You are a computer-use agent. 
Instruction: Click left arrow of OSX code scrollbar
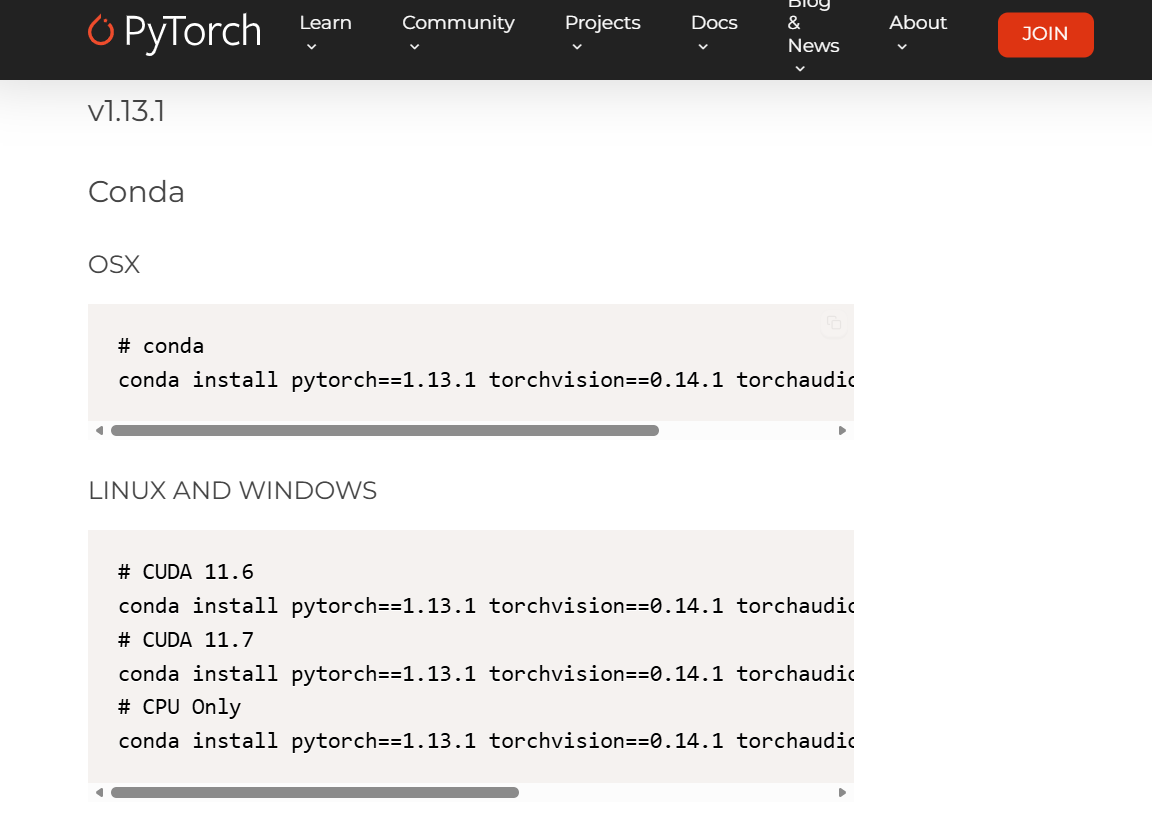(99, 430)
